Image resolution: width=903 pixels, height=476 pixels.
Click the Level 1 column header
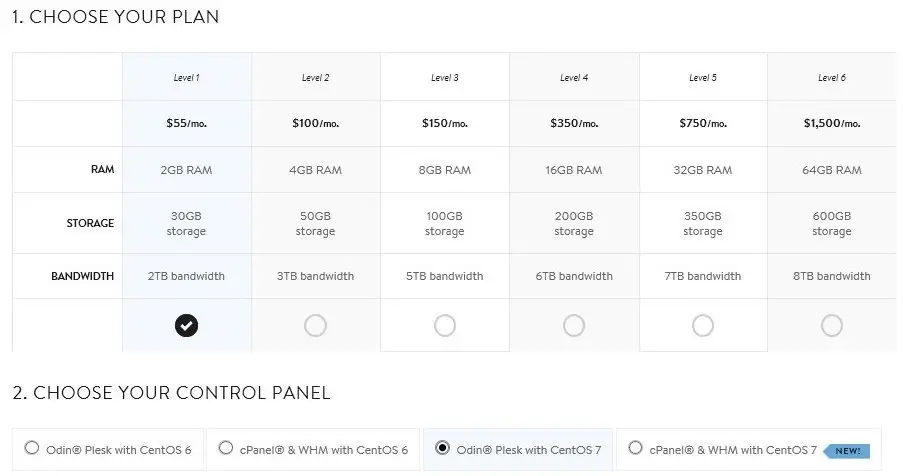click(x=187, y=77)
